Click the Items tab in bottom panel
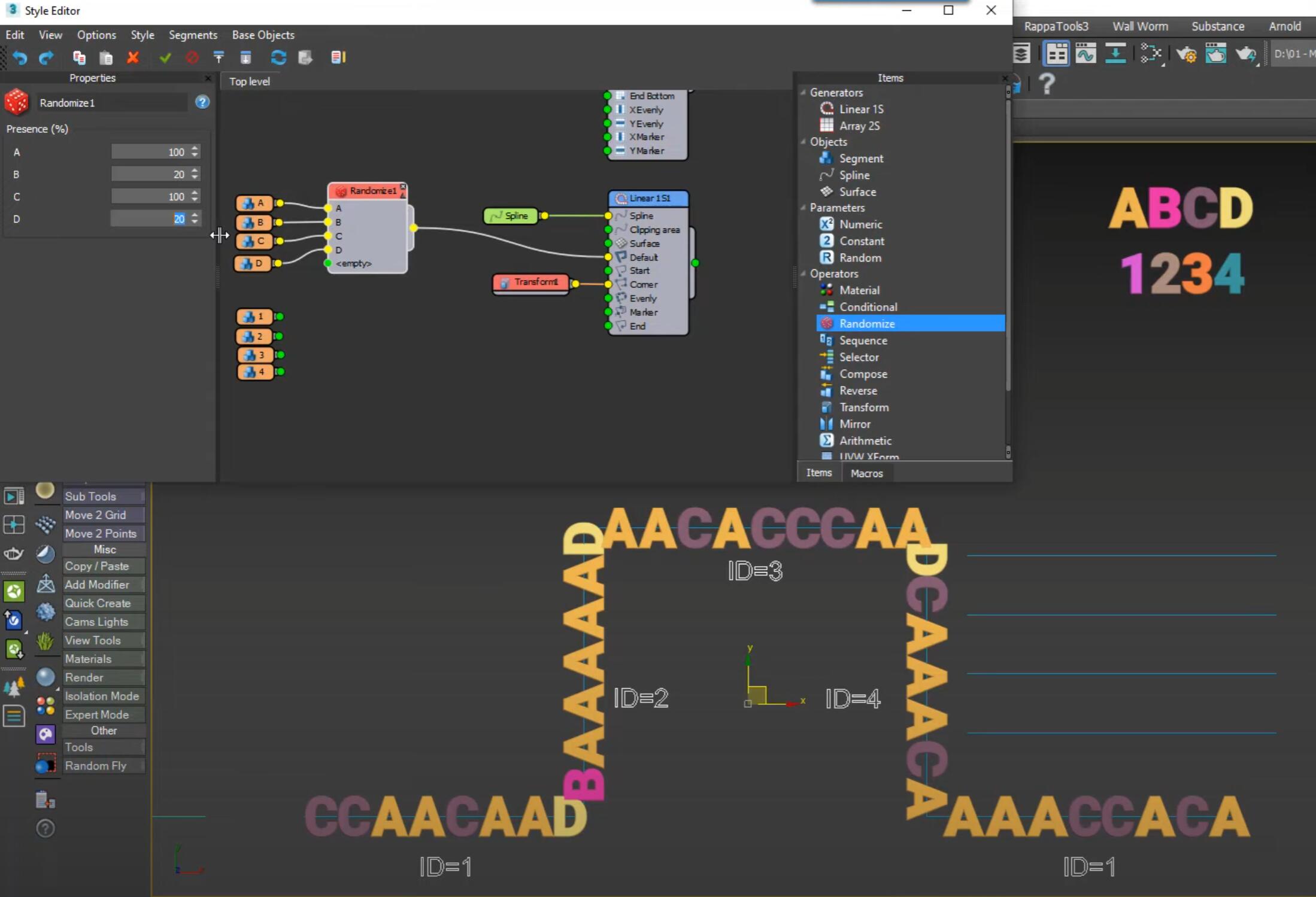 pyautogui.click(x=819, y=472)
